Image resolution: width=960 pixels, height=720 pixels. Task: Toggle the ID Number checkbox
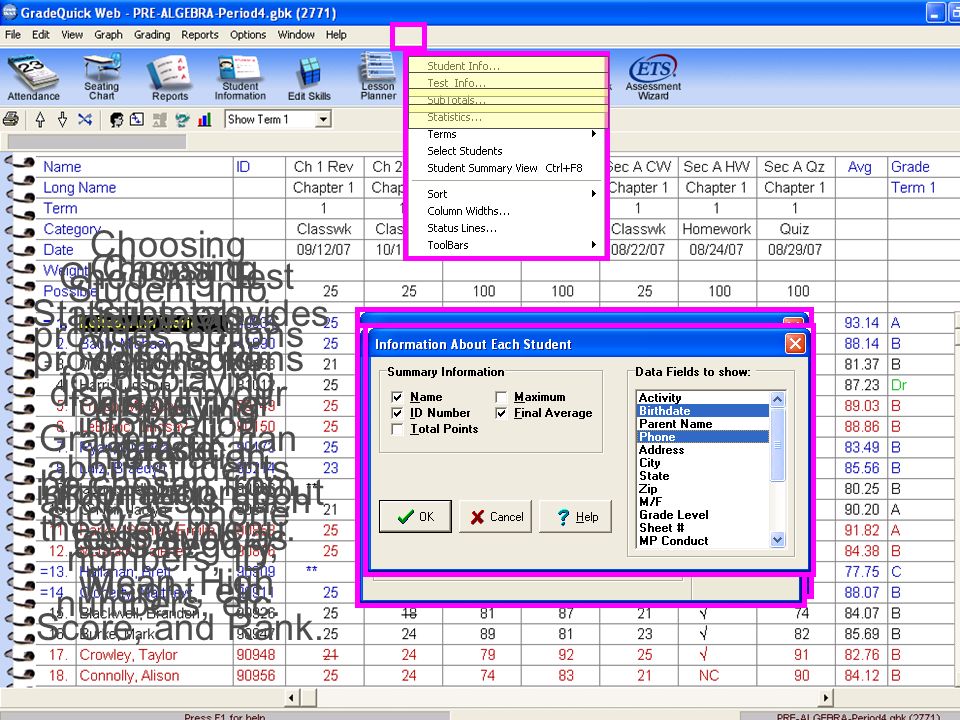[x=397, y=413]
